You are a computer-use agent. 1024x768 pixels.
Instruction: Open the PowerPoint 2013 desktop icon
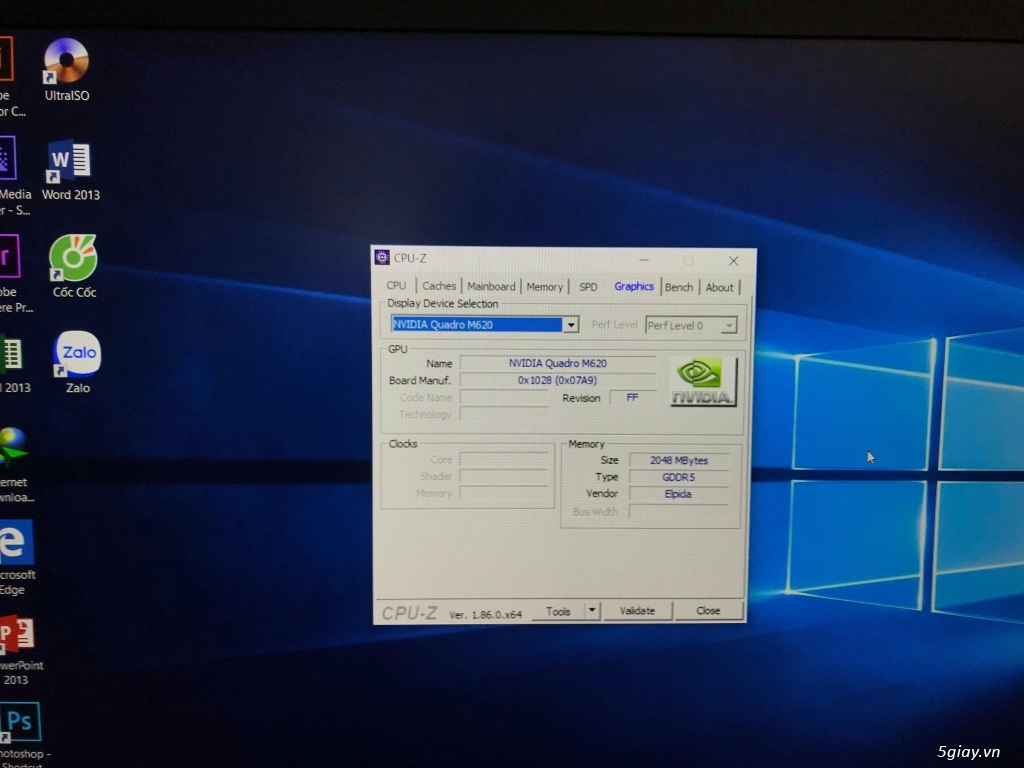click(19, 650)
